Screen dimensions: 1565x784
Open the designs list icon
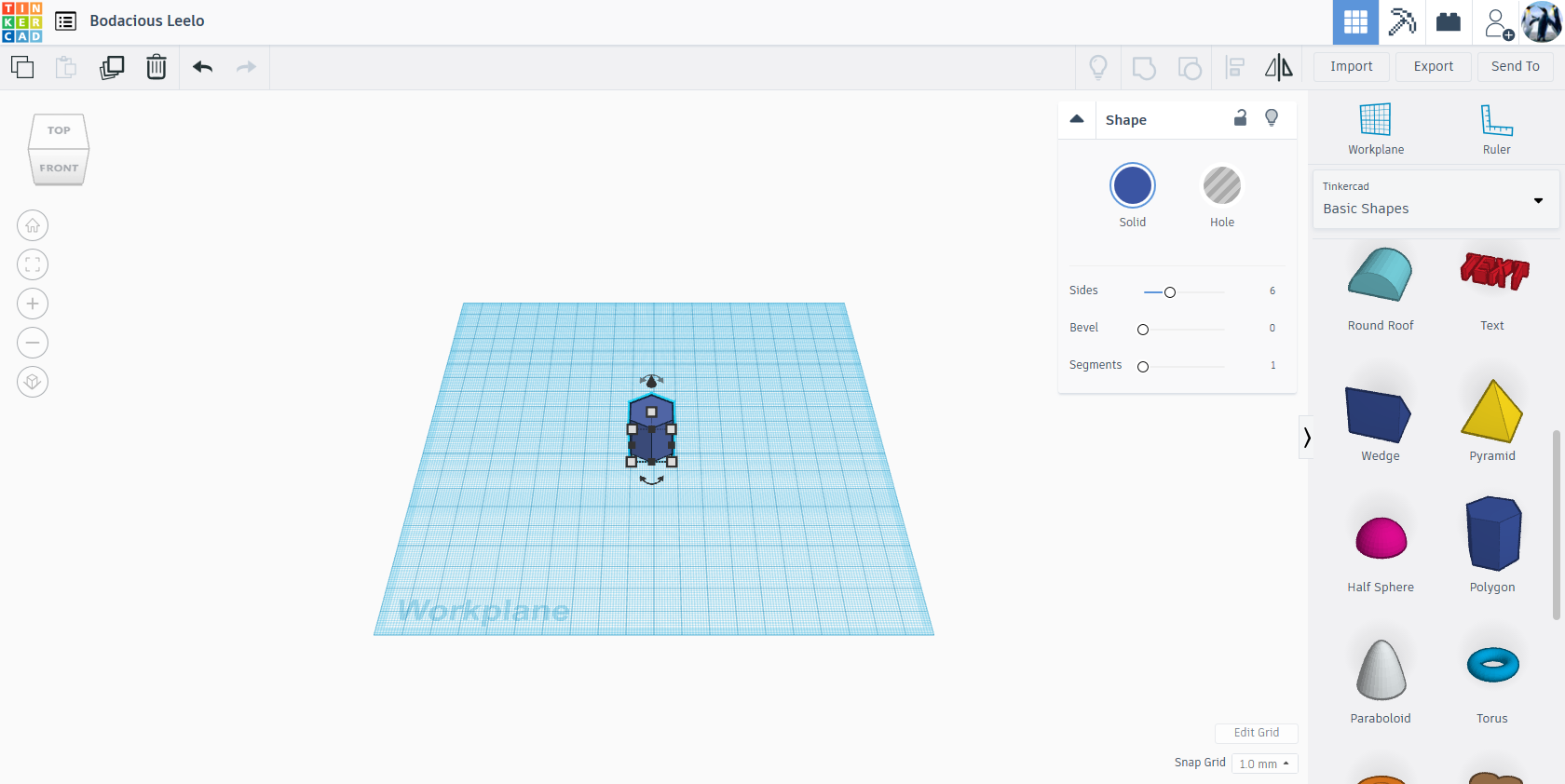tap(65, 21)
